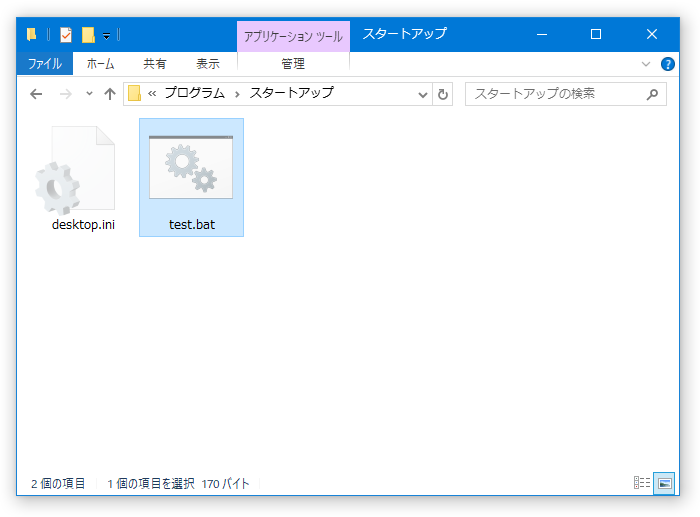Open the ファイル menu tab
Screen dimensions: 700x517
tap(45, 63)
